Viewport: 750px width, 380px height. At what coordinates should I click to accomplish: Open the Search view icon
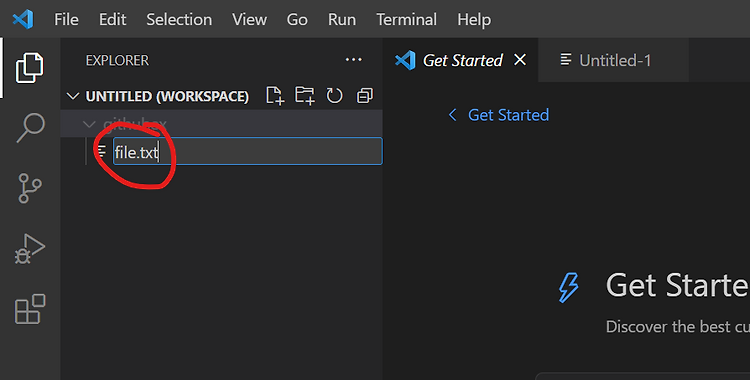coord(31,128)
